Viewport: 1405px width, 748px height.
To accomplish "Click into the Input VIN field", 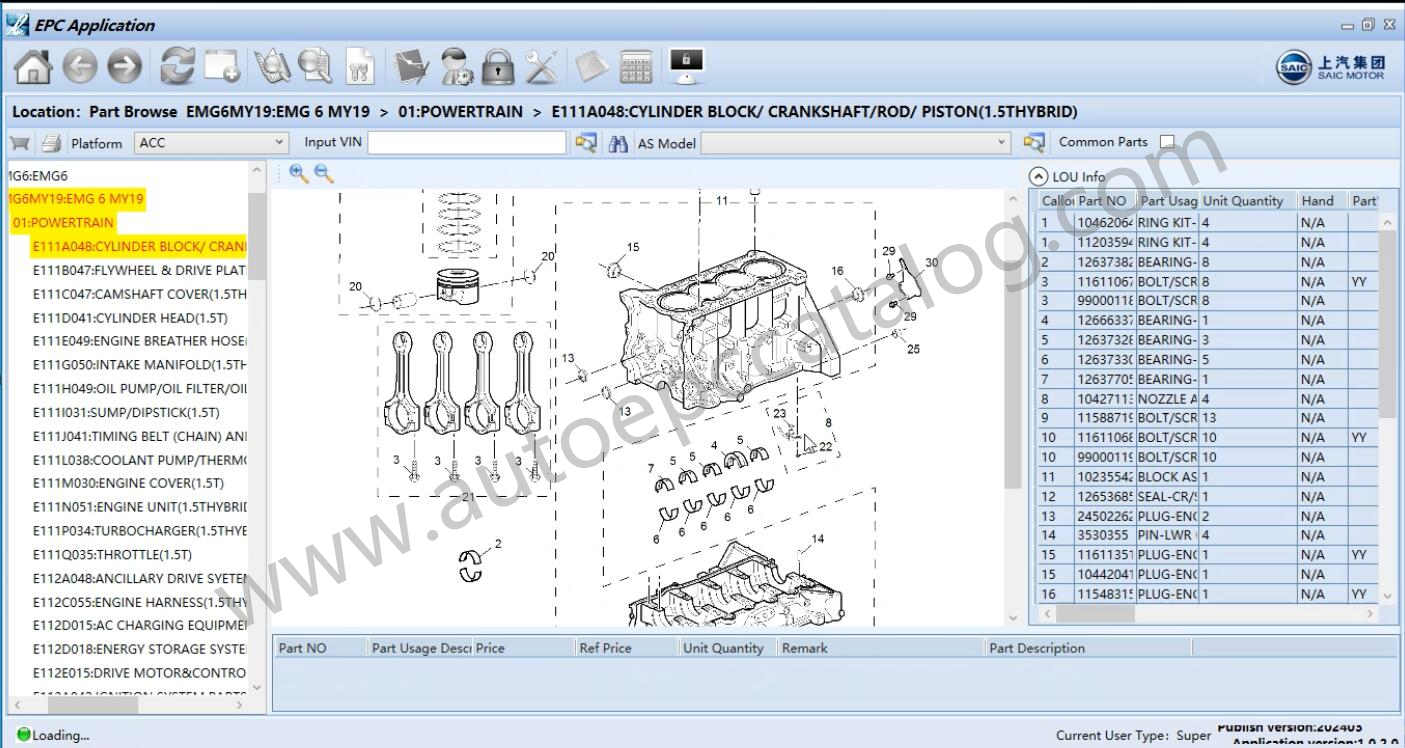I will point(466,143).
